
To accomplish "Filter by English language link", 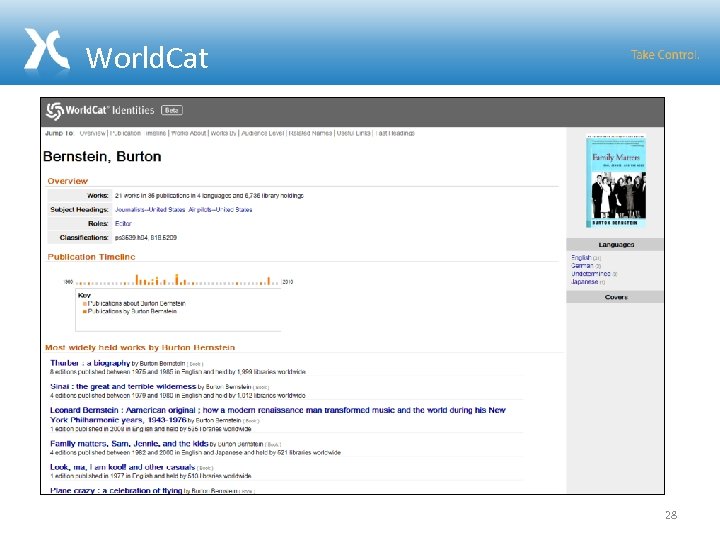I will click(581, 258).
